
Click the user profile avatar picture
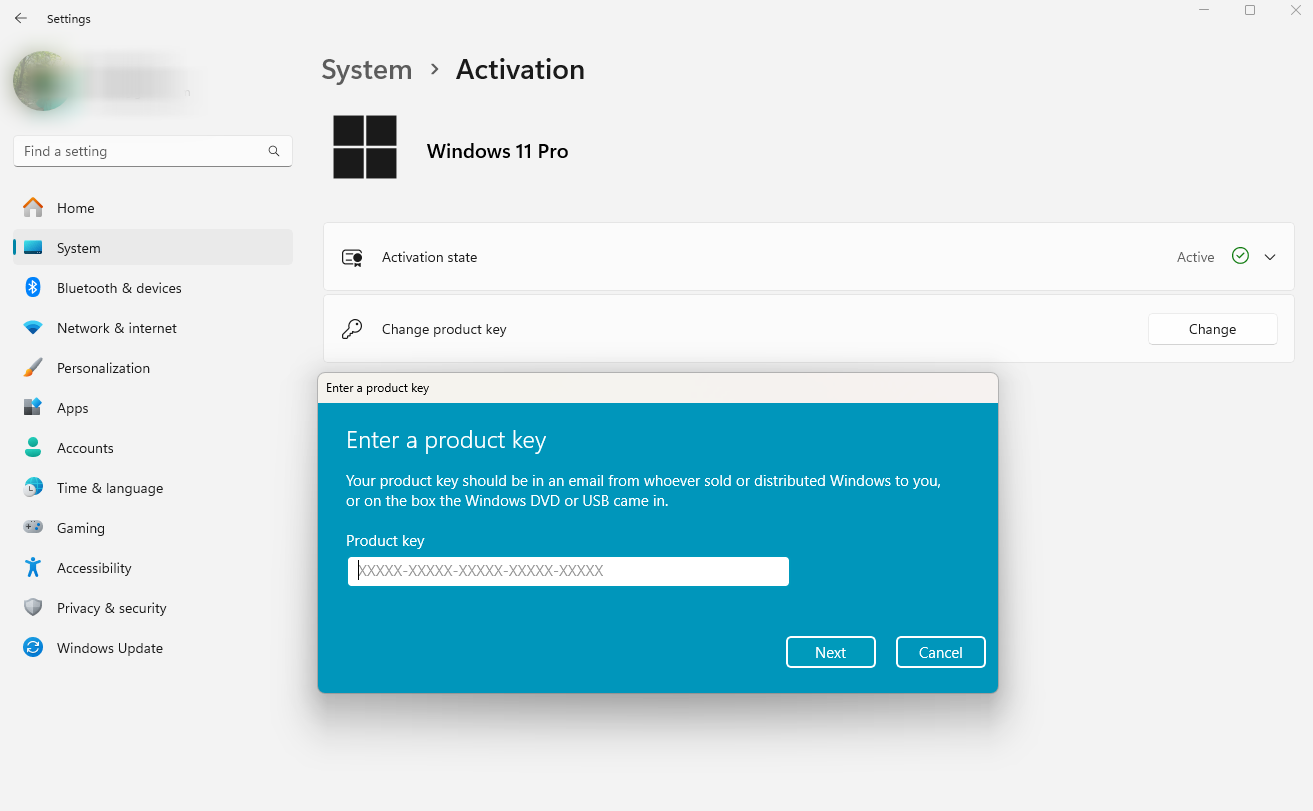(43, 81)
